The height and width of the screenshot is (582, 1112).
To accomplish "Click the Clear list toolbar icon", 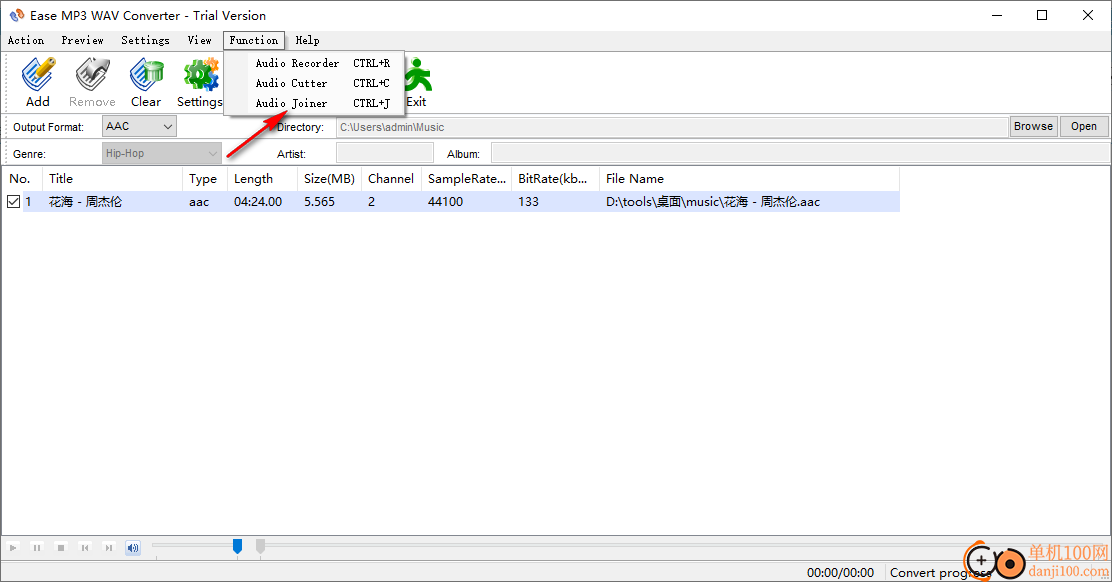I will point(146,82).
